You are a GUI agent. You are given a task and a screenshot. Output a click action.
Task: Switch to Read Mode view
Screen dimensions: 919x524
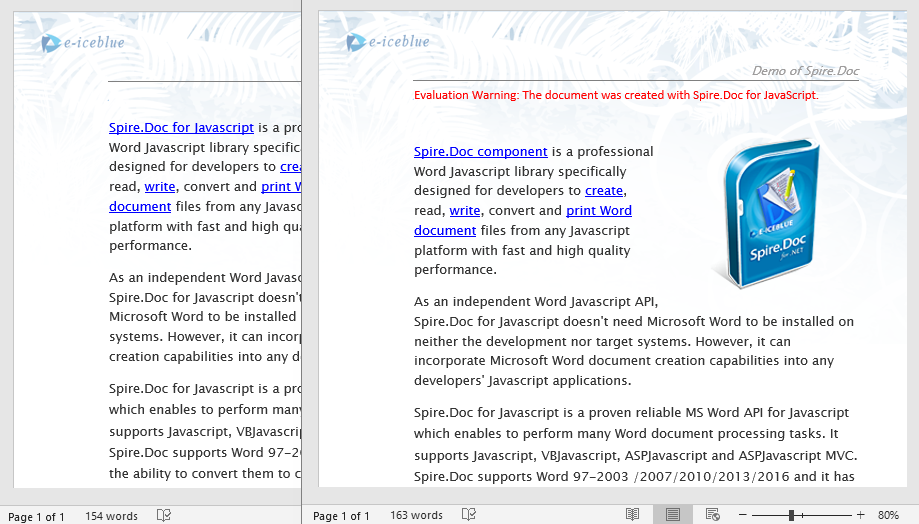tap(632, 515)
